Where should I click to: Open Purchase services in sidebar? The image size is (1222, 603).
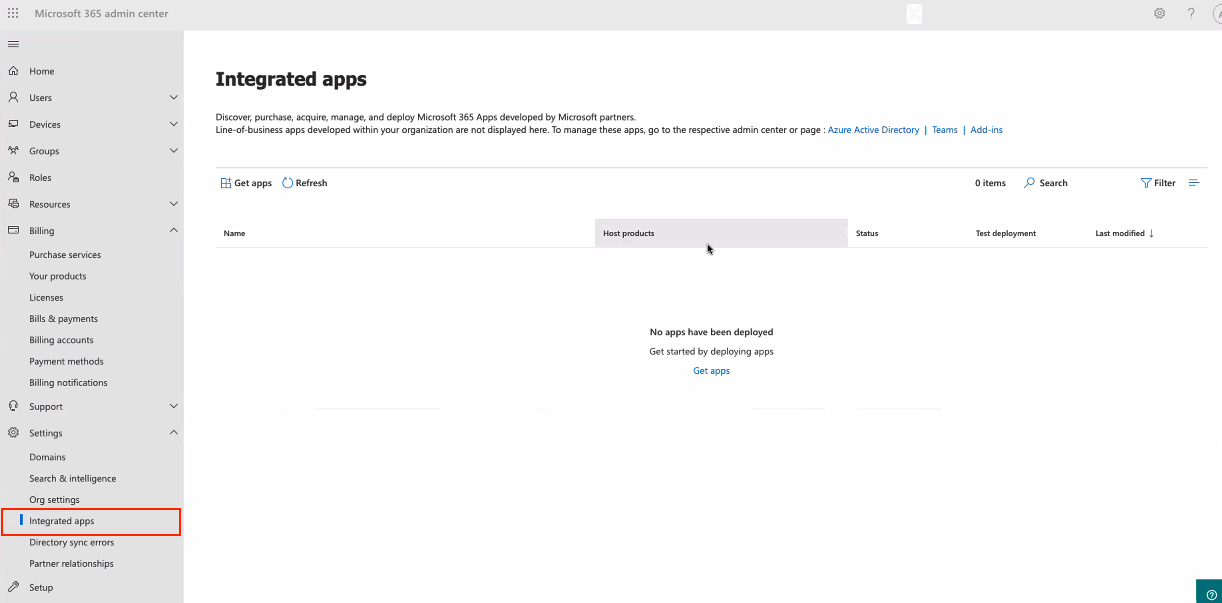pos(65,255)
